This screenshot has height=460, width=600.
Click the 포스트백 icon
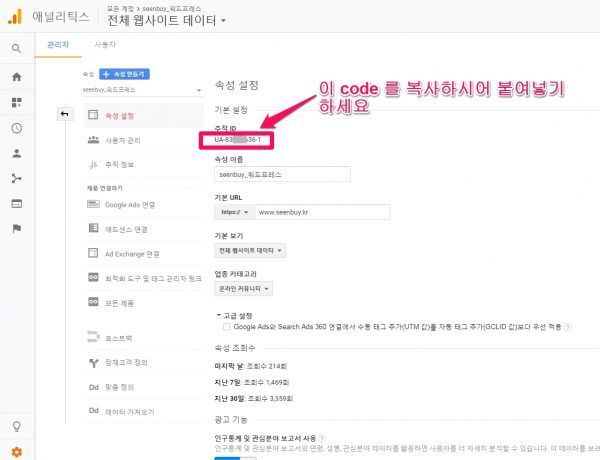coord(93,336)
